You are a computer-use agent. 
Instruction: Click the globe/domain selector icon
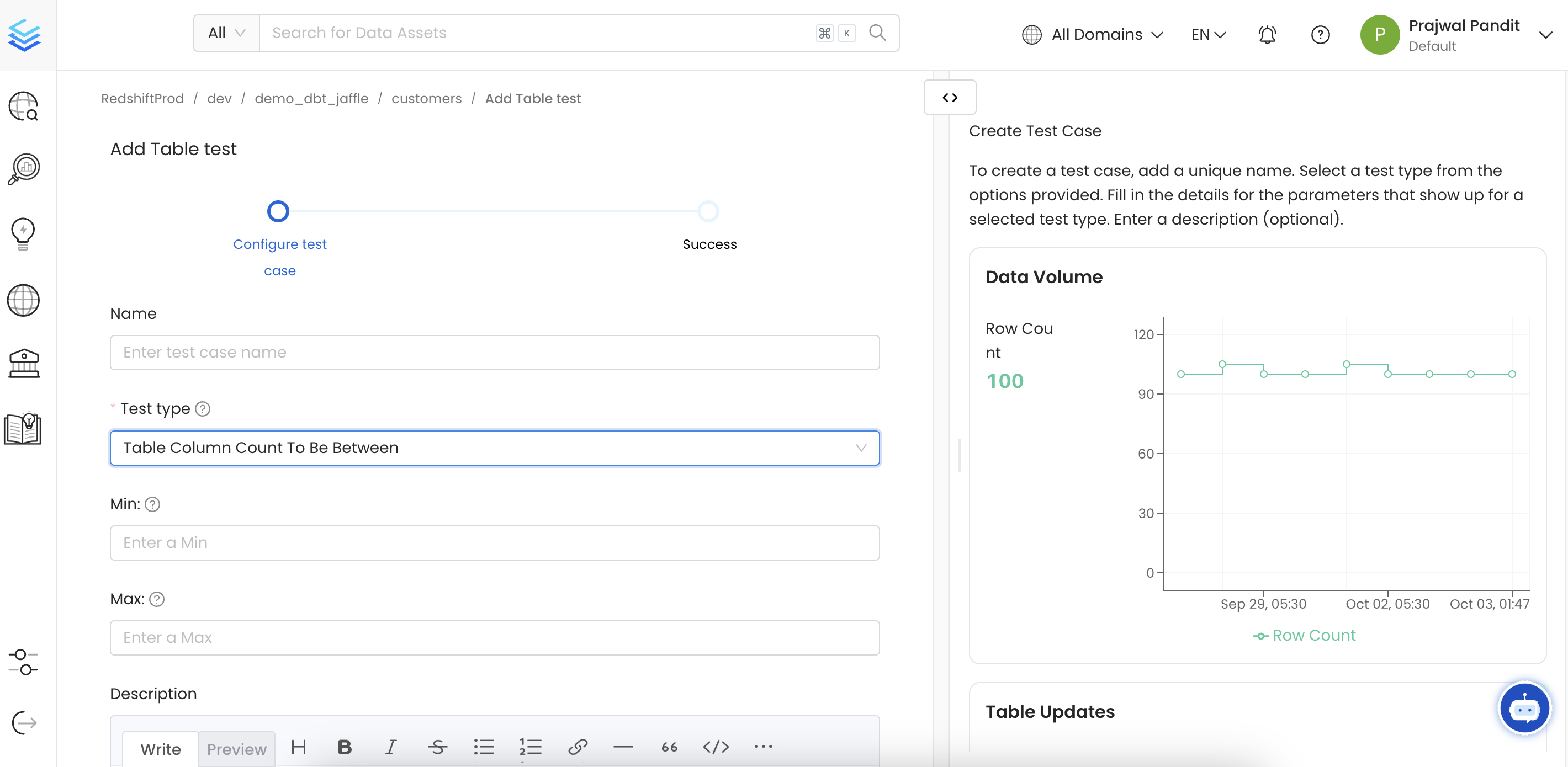(x=1030, y=33)
